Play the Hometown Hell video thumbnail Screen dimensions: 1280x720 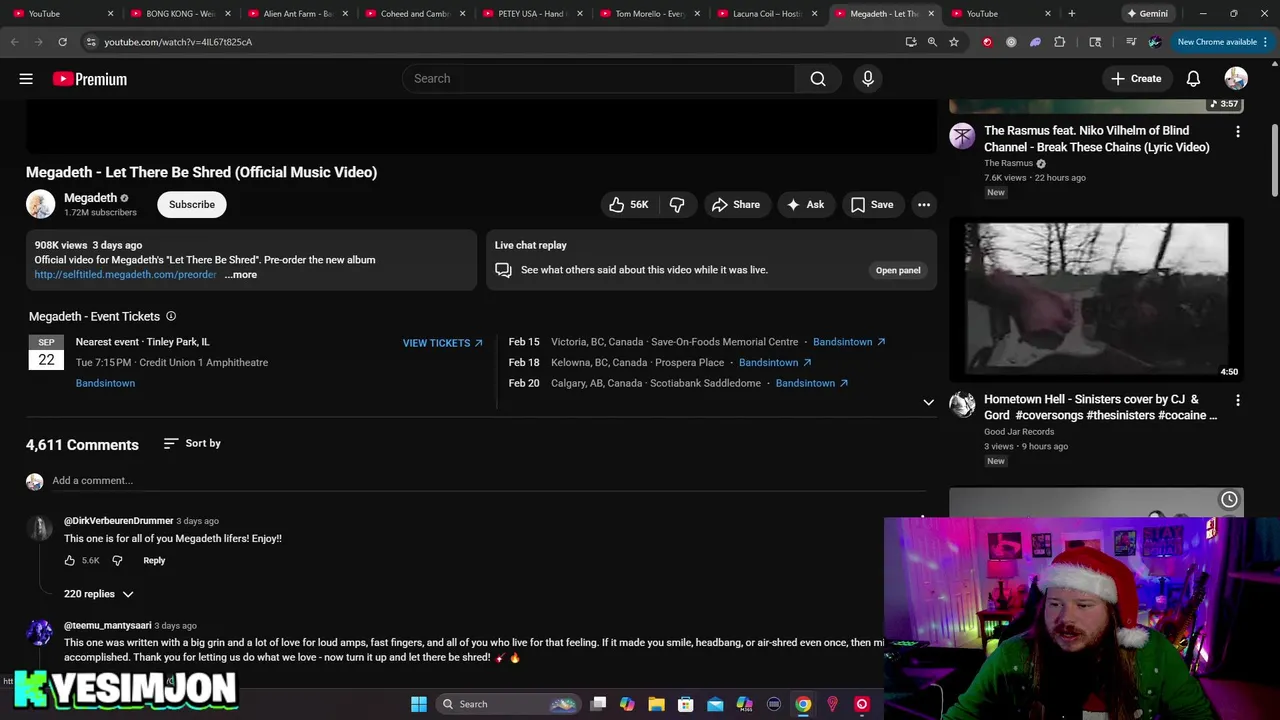click(x=1096, y=300)
